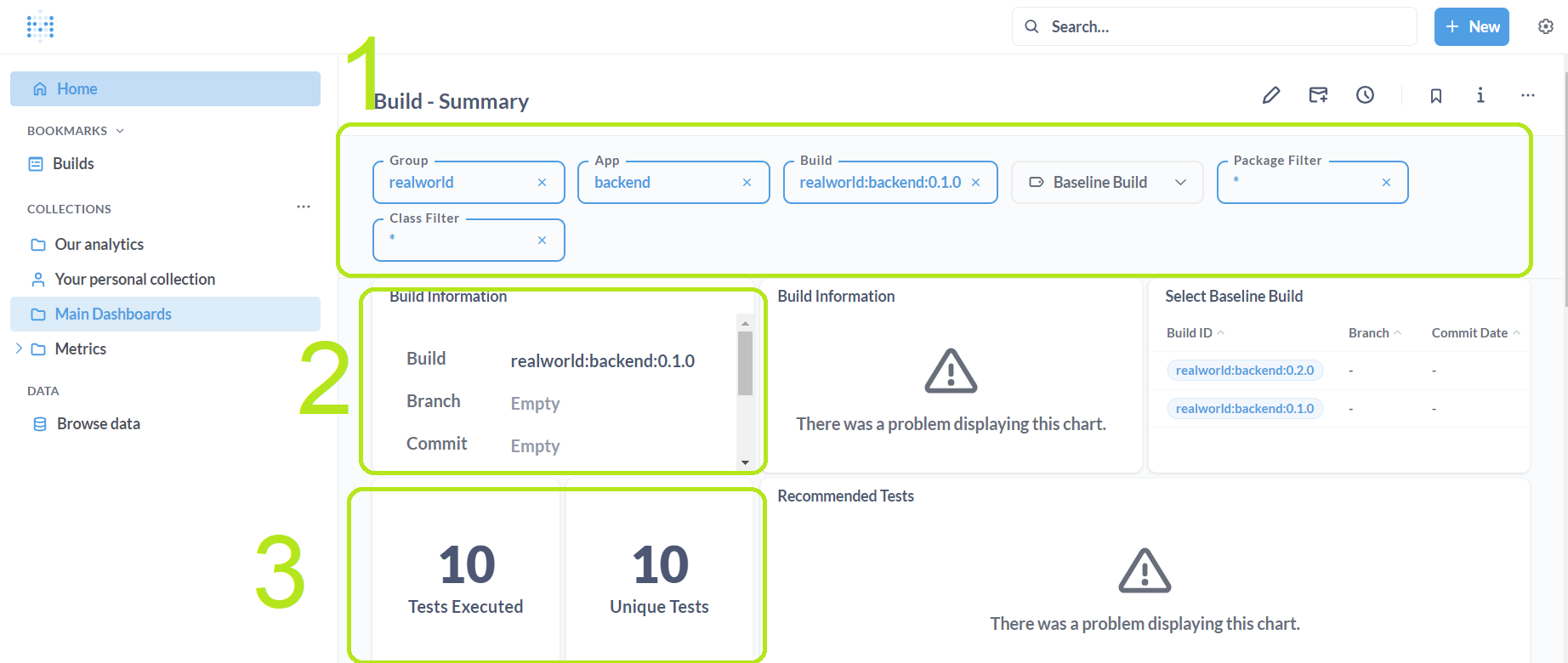The height and width of the screenshot is (663, 1568).
Task: Expand the Metrics collection
Action: pos(19,348)
